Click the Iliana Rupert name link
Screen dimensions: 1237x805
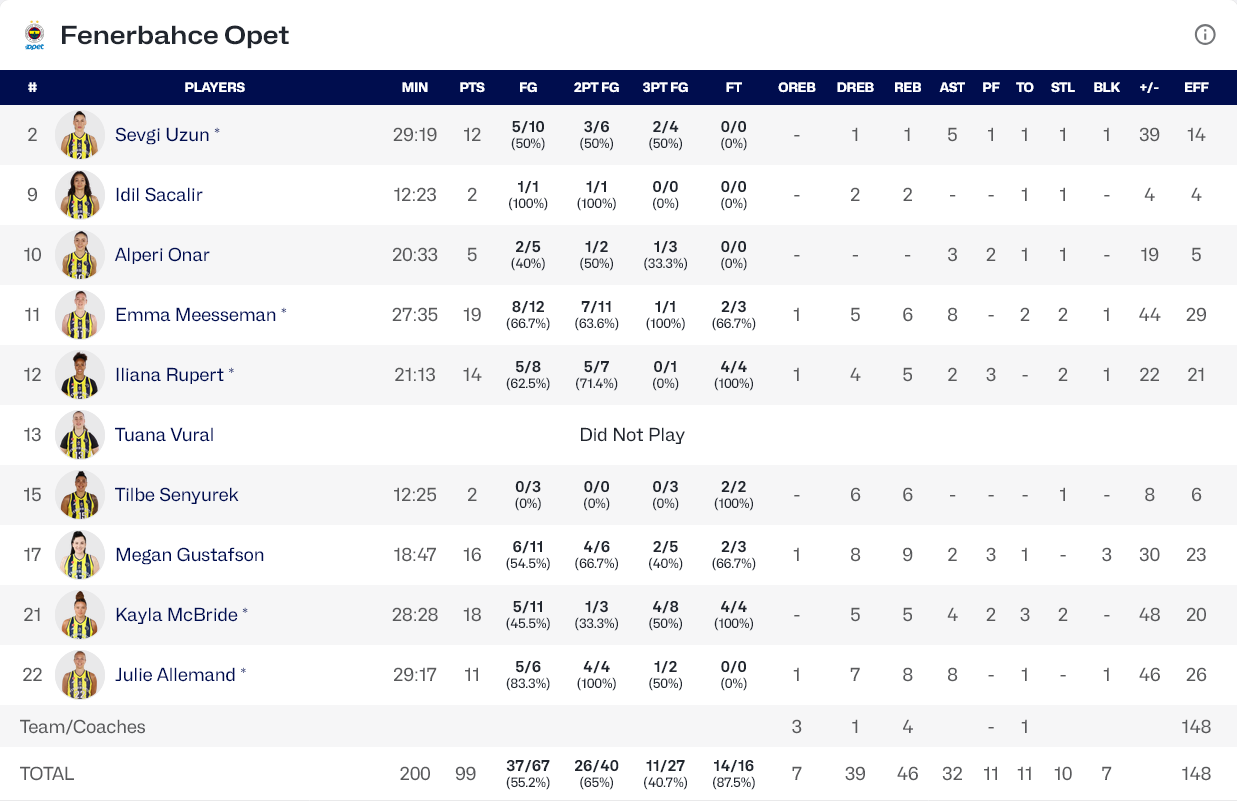click(169, 375)
